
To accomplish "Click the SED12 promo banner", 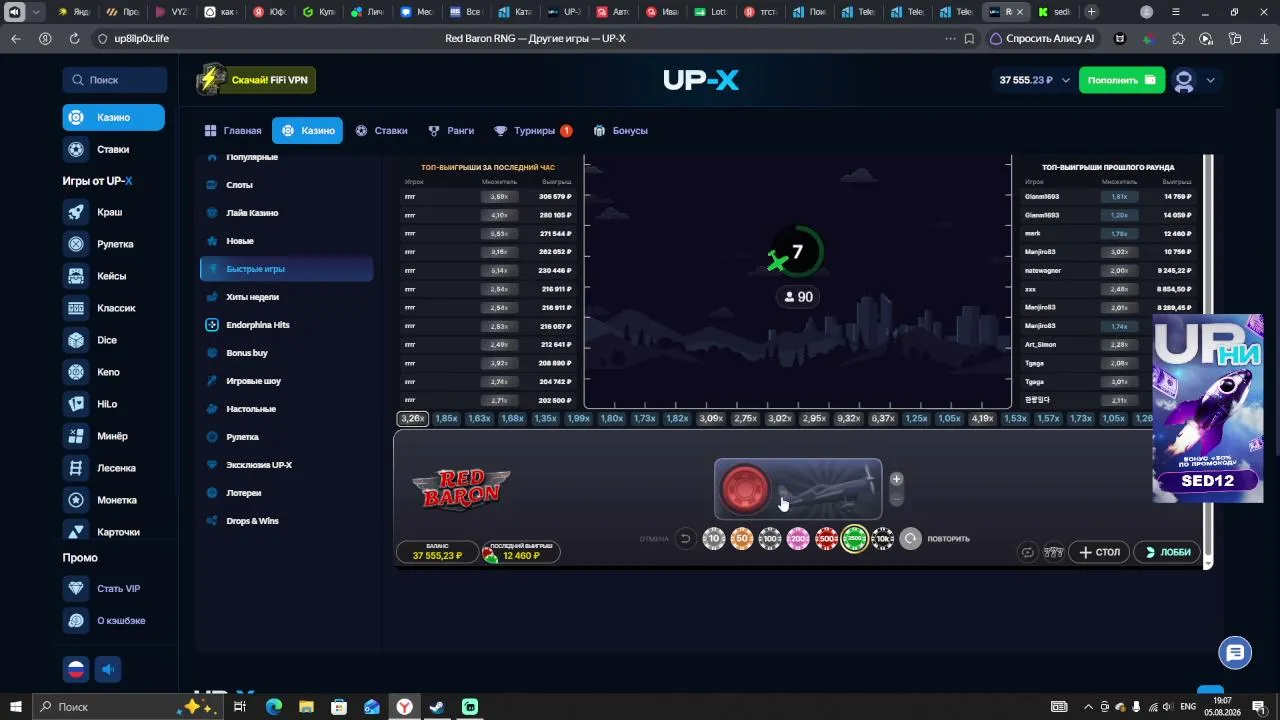I will [1208, 408].
